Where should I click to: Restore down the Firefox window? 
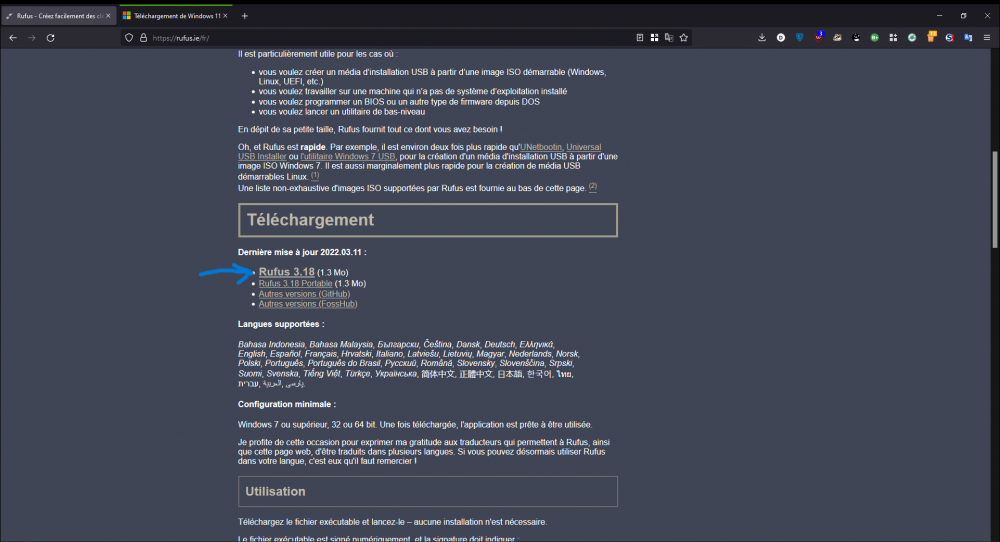(x=964, y=16)
